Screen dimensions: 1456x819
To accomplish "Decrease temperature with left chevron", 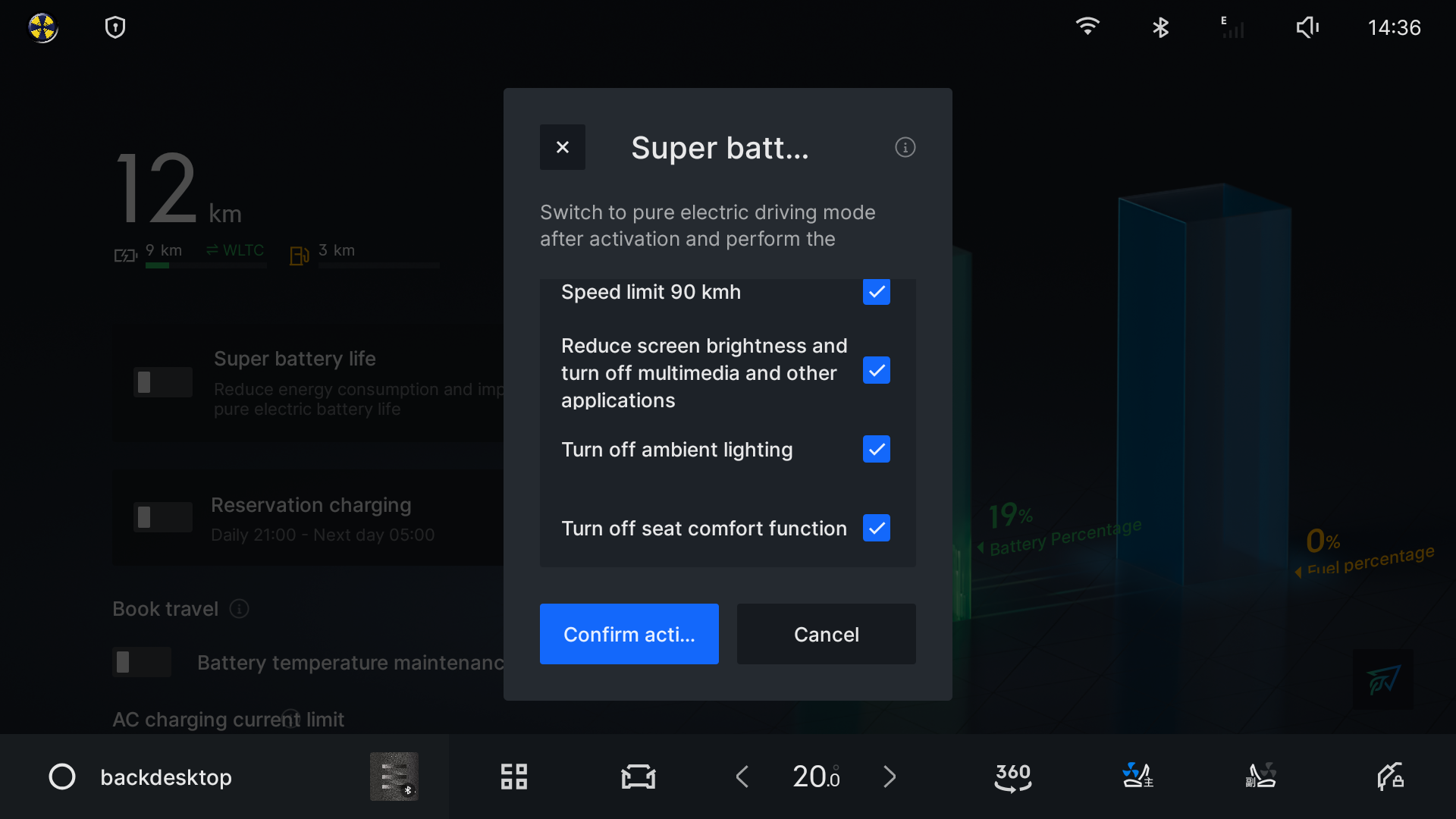I will [x=742, y=777].
